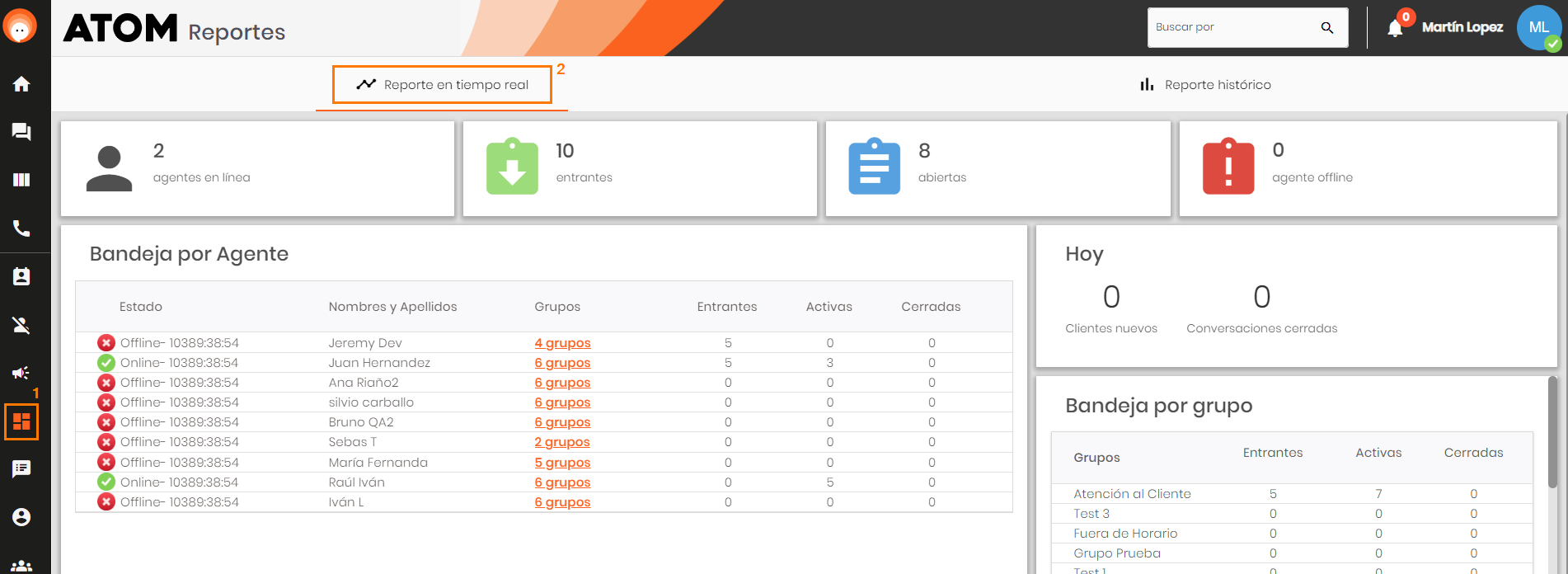Switch to Reporte en tiempo real tab
This screenshot has height=574, width=1568.
[442, 85]
